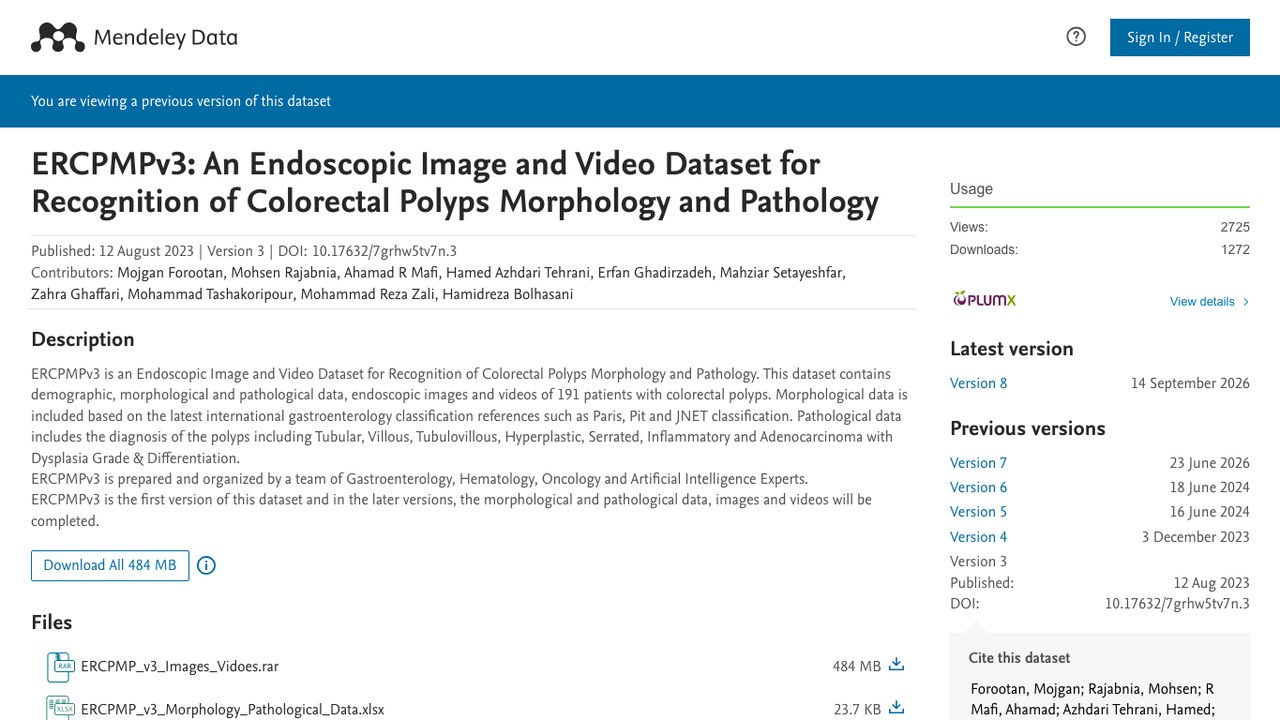Open contributor Erfan Ghadirzadeh's profile

tap(654, 273)
